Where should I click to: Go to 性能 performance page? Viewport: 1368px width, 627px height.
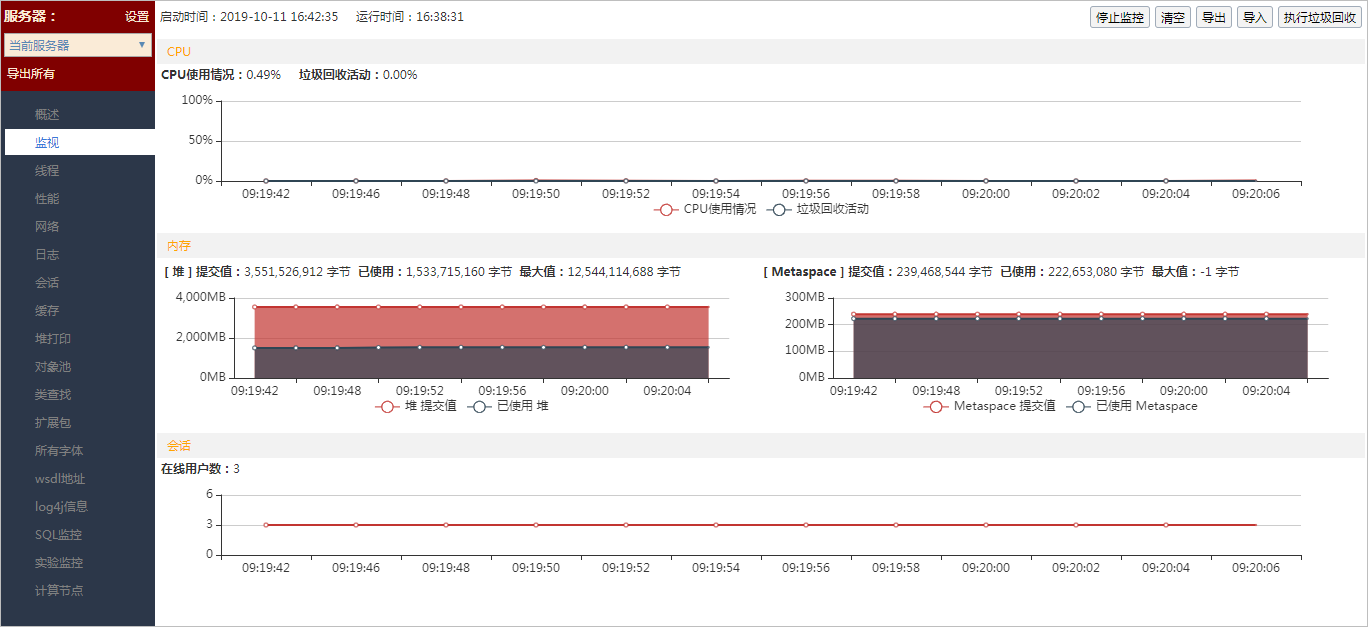[47, 199]
